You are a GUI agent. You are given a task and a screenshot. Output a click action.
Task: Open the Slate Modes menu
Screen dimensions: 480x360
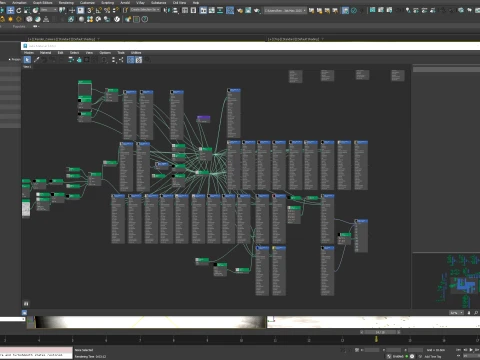[29, 53]
